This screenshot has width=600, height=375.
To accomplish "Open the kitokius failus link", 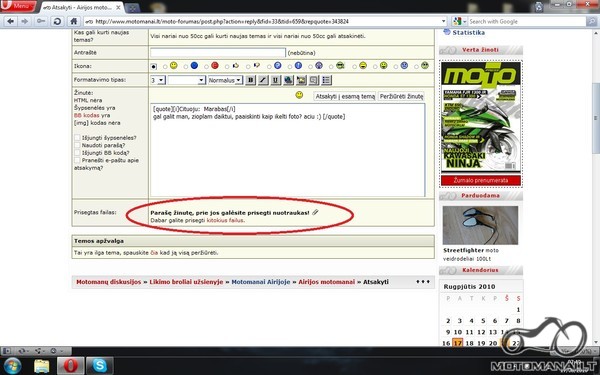I will [x=225, y=220].
